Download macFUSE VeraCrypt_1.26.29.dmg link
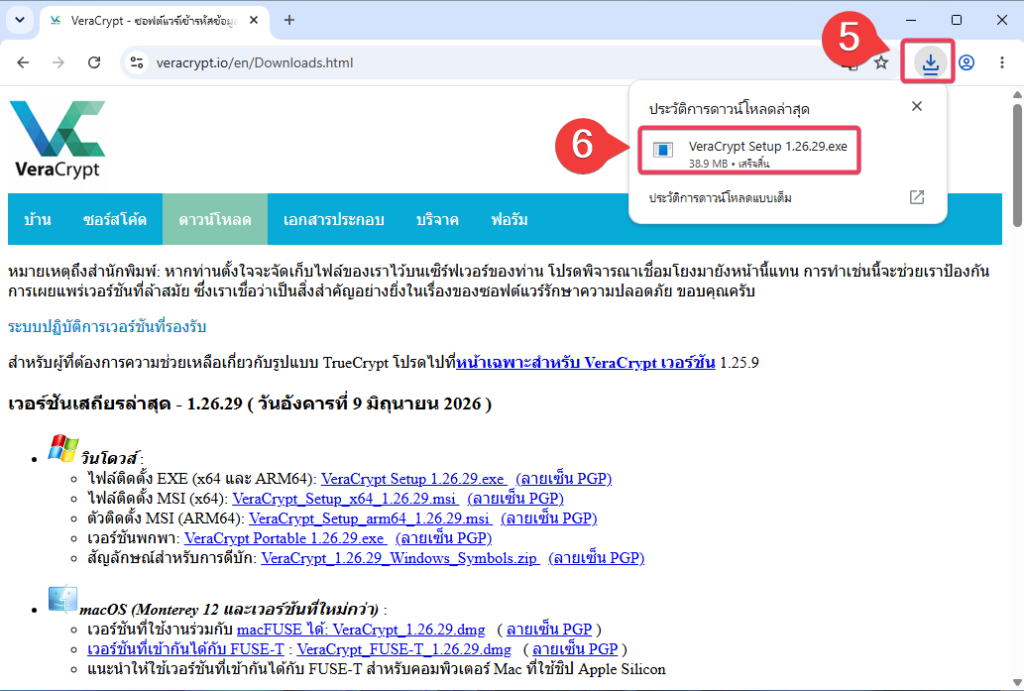Viewport: 1024px width, 691px height. 361,630
